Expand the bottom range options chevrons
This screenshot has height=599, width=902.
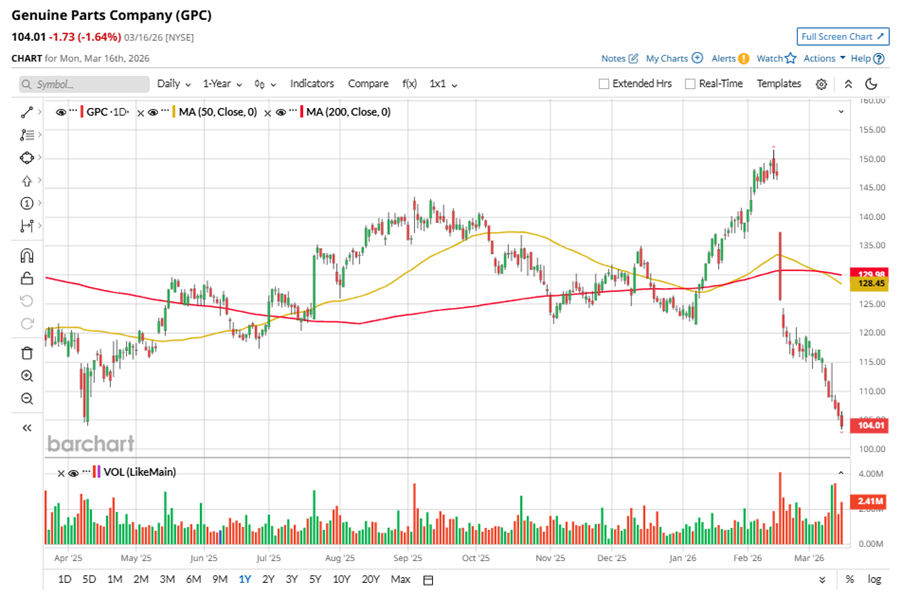(x=822, y=580)
